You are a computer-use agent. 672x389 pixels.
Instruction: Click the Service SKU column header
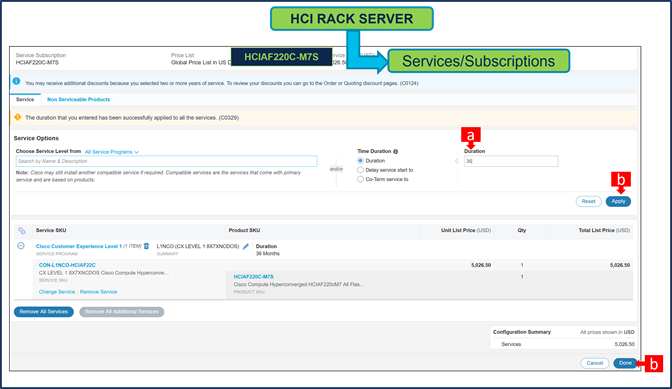[x=51, y=230]
